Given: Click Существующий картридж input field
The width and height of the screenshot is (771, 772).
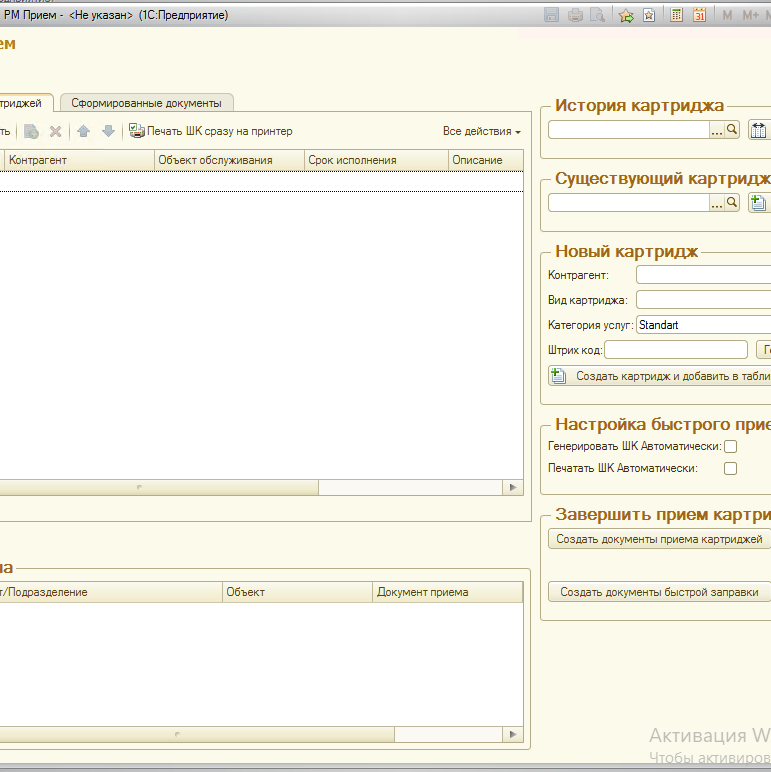Looking at the screenshot, I should 629,202.
